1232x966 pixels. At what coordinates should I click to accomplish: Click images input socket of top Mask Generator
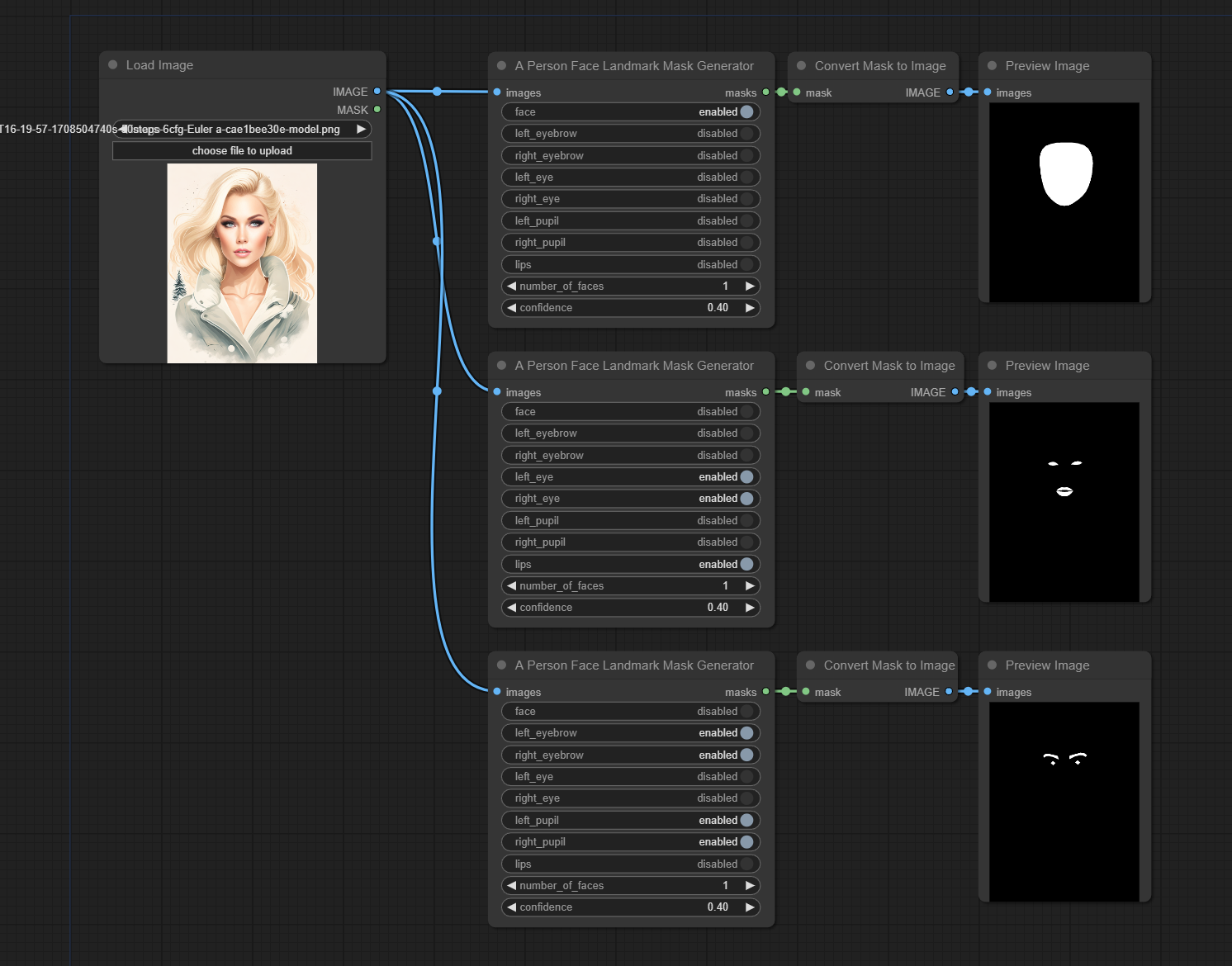point(497,92)
